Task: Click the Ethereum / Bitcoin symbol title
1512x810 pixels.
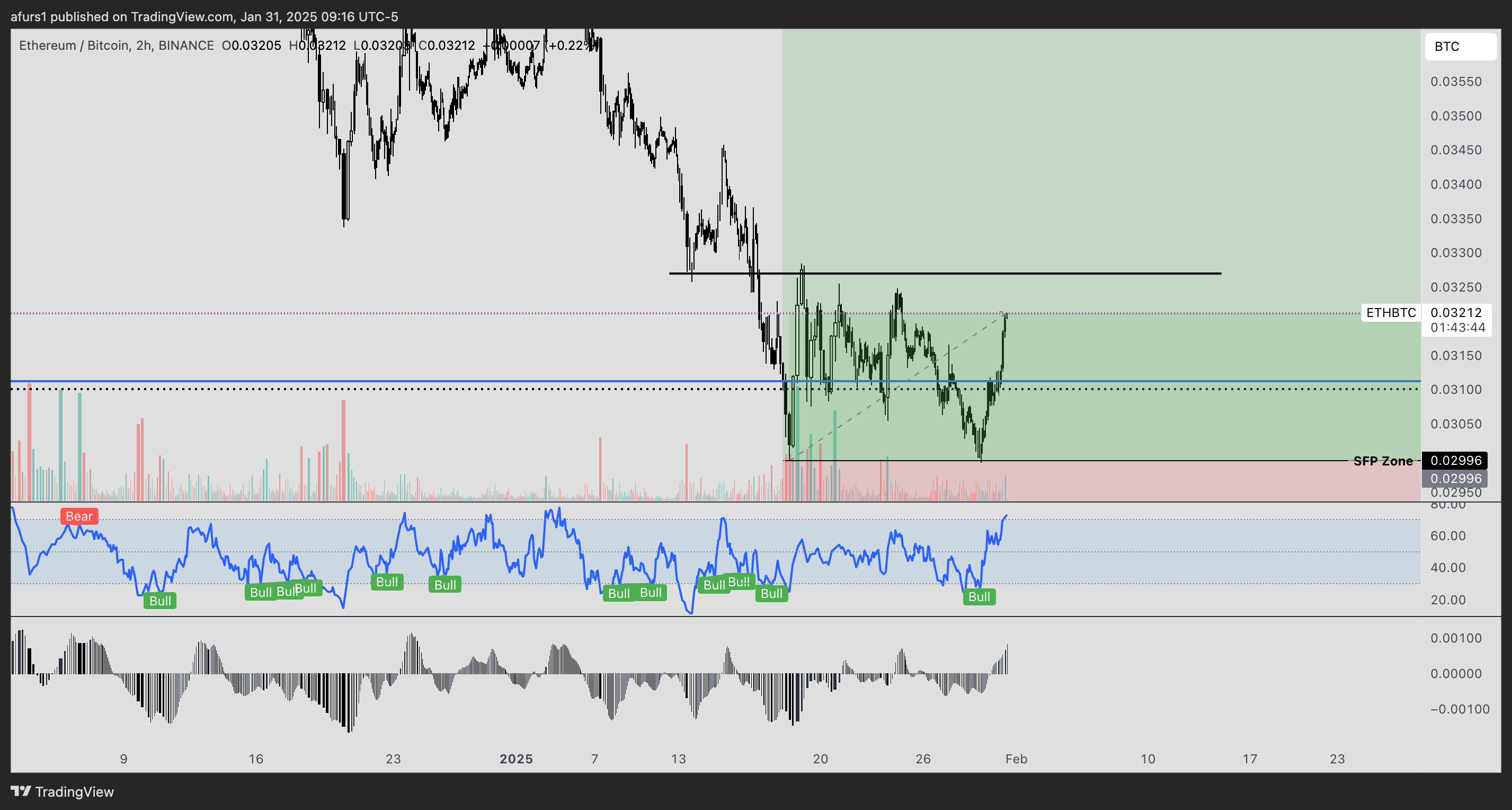Action: point(116,45)
